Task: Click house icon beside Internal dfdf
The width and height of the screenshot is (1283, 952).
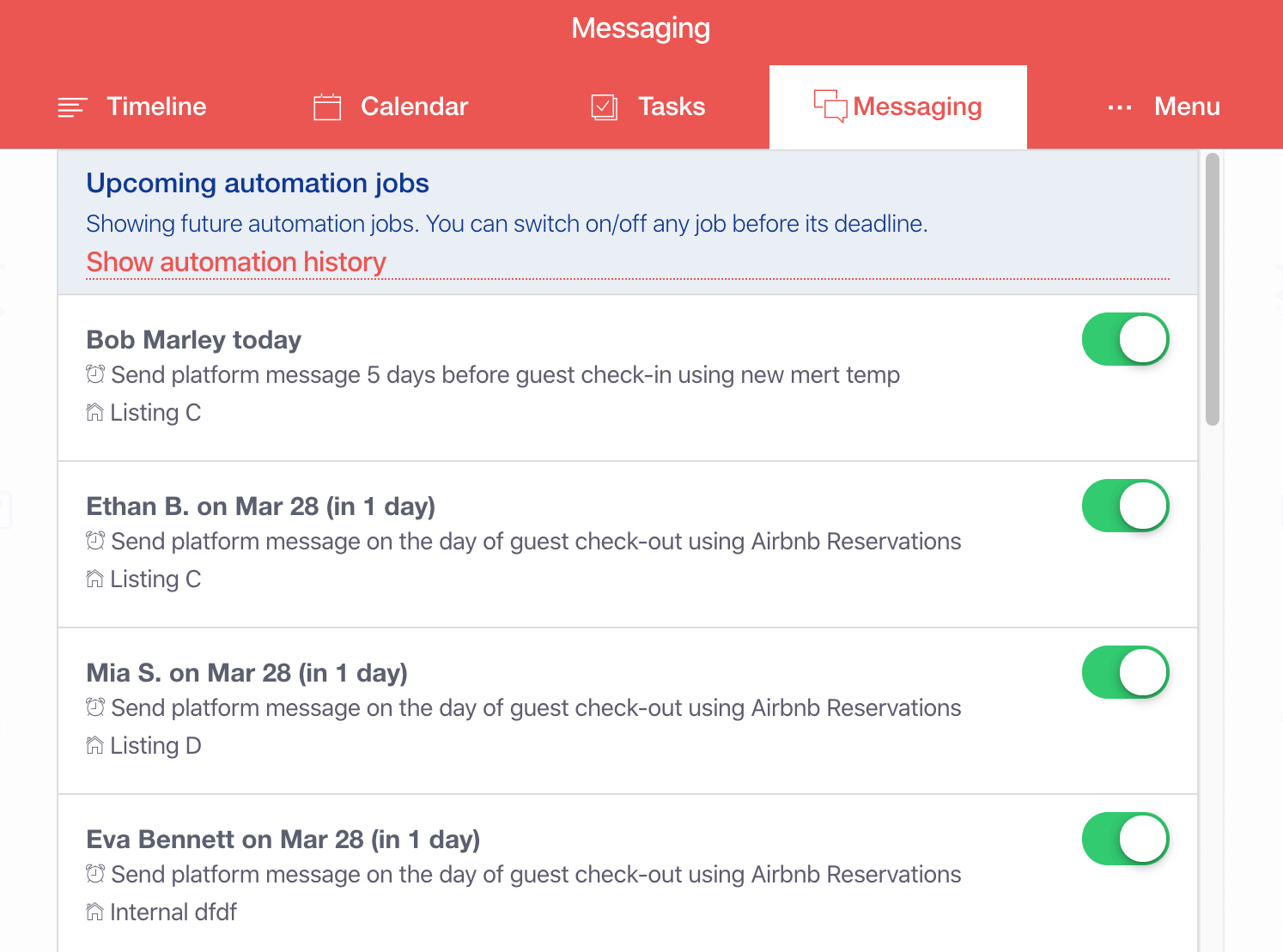Action: click(x=94, y=912)
